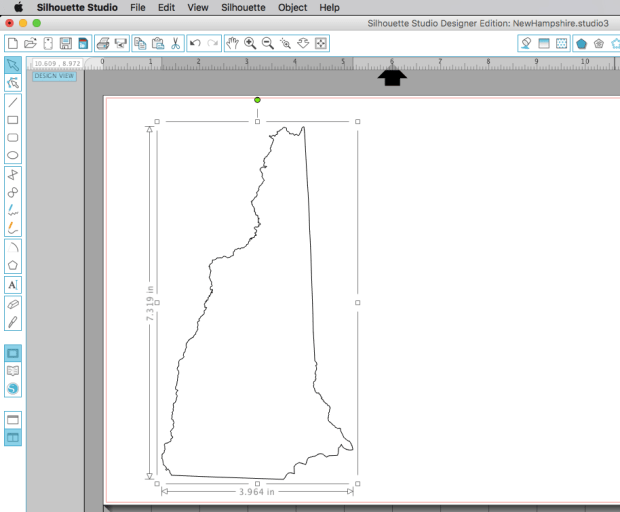This screenshot has height=512, width=620.
Task: Select the Eraser tool
Action: (13, 304)
